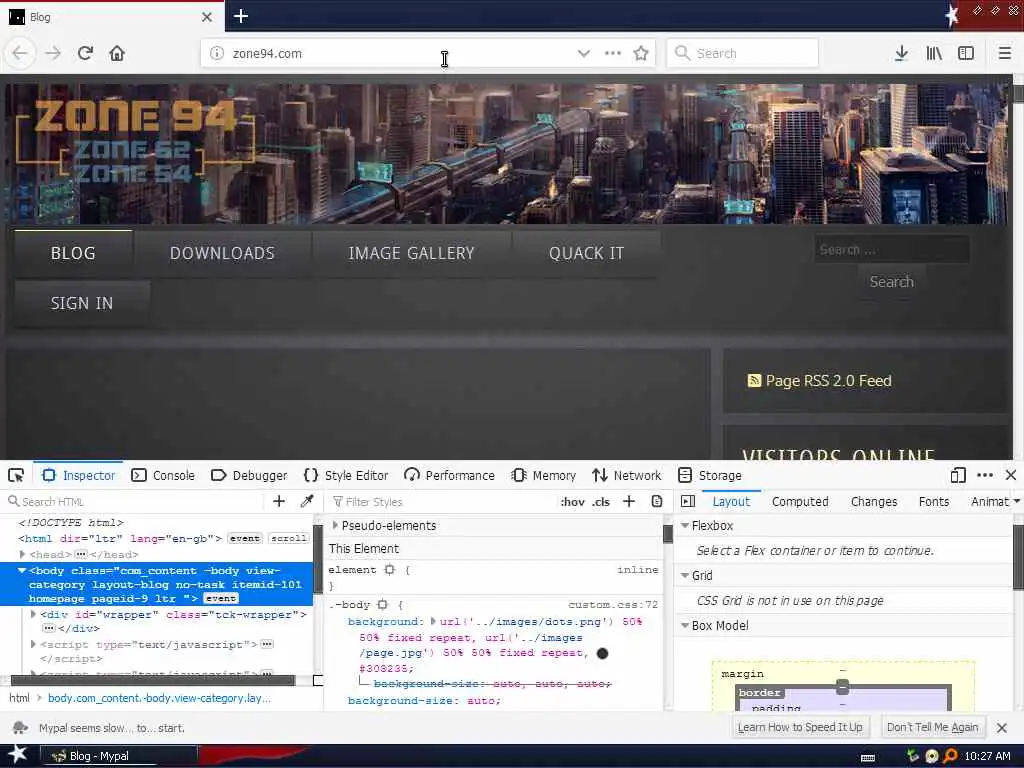Toggle the event badge on the html element
Screen dimensions: 1024x768
coord(245,538)
